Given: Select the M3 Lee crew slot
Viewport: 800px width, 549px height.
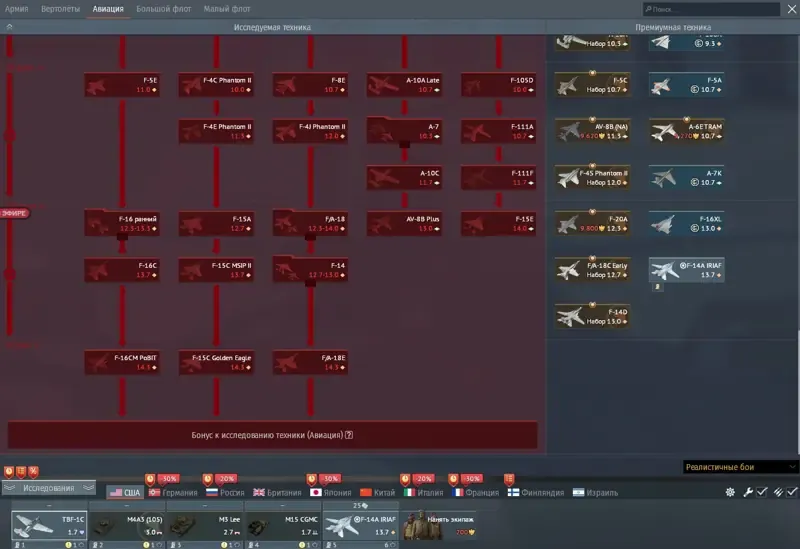Looking at the screenshot, I should tap(205, 525).
